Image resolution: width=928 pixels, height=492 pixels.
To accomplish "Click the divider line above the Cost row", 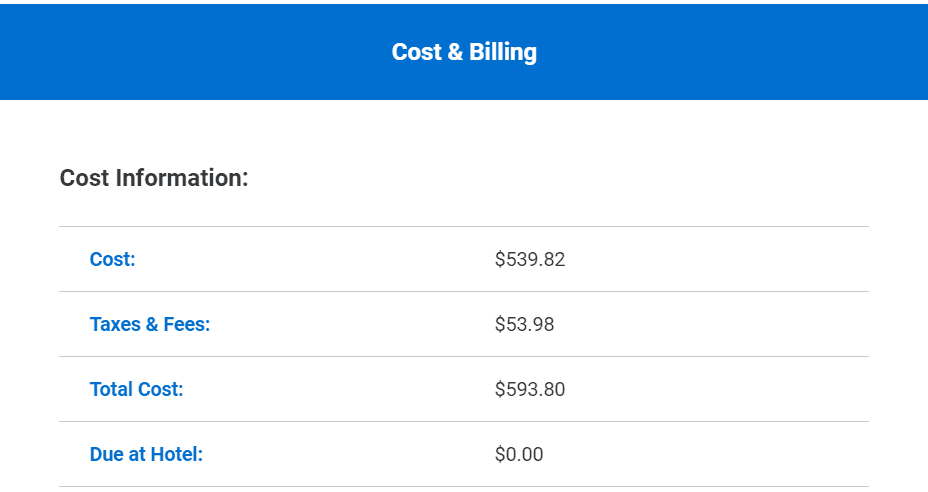I will [x=464, y=227].
